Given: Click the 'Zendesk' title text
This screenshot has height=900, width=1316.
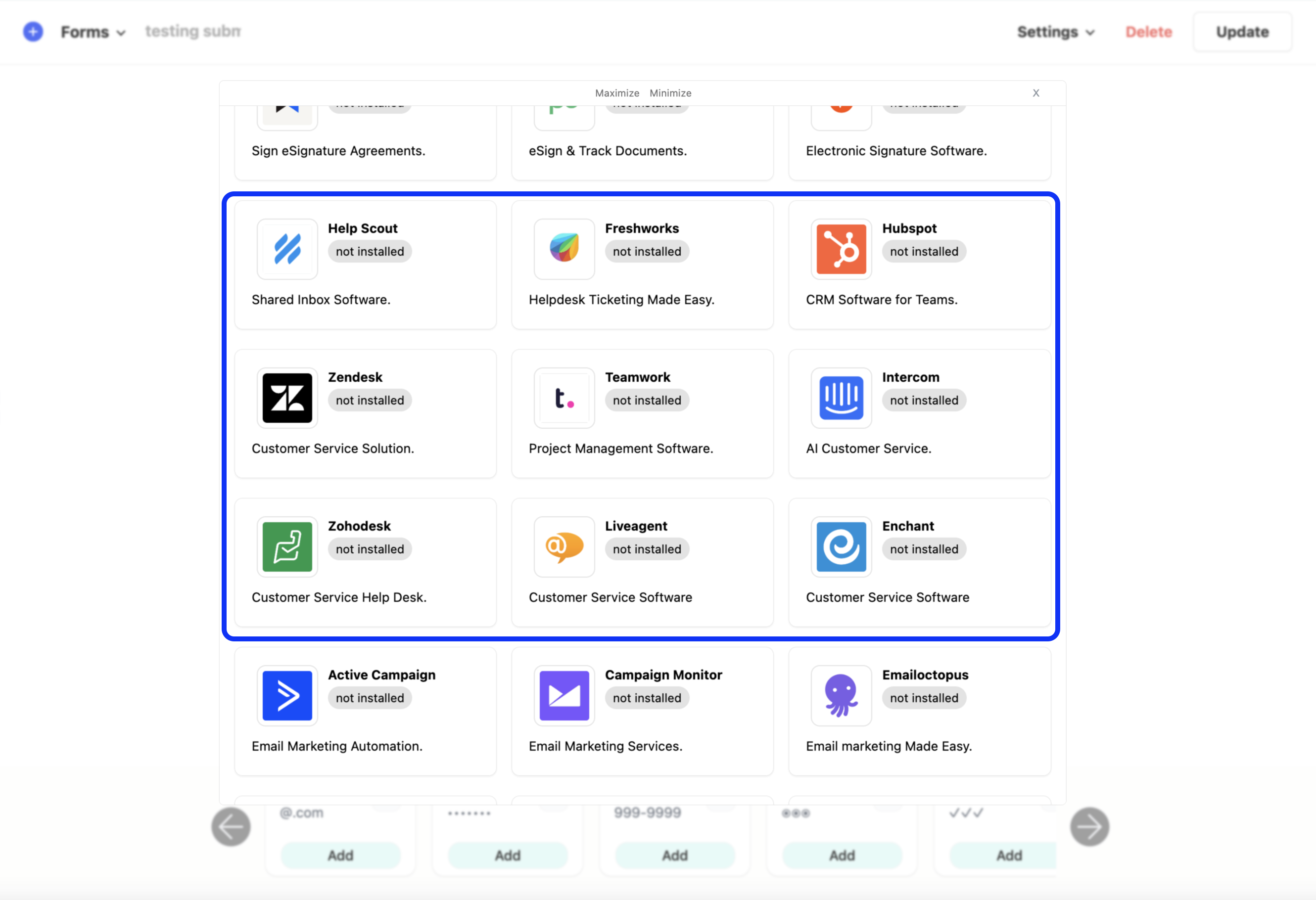Looking at the screenshot, I should (x=355, y=377).
